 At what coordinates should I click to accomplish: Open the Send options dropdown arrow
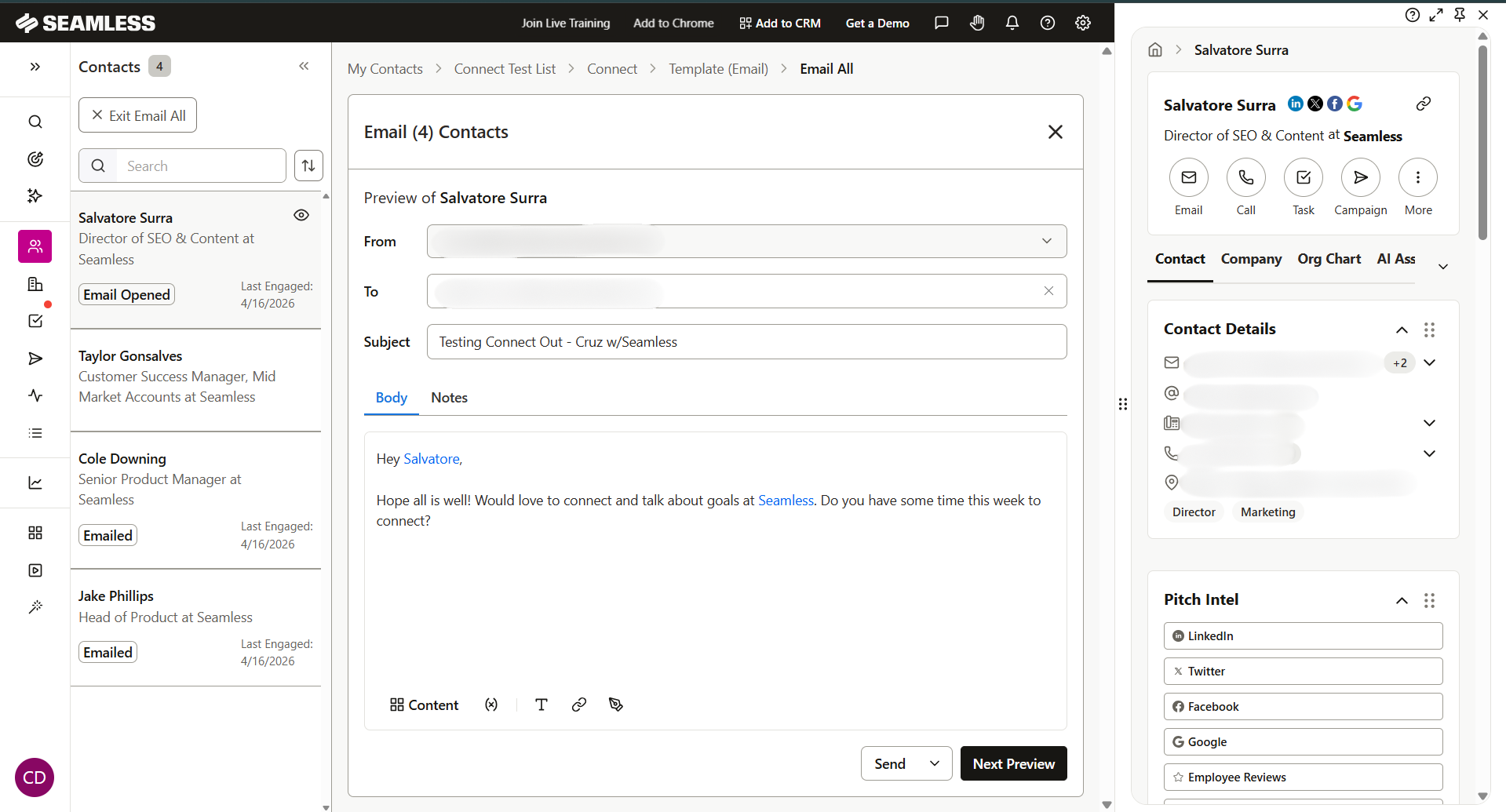(935, 763)
